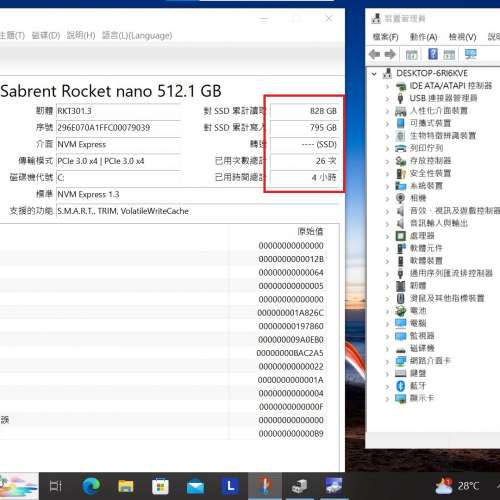Open File Explorer from the taskbar
The height and width of the screenshot is (500, 500).
[x=126, y=487]
